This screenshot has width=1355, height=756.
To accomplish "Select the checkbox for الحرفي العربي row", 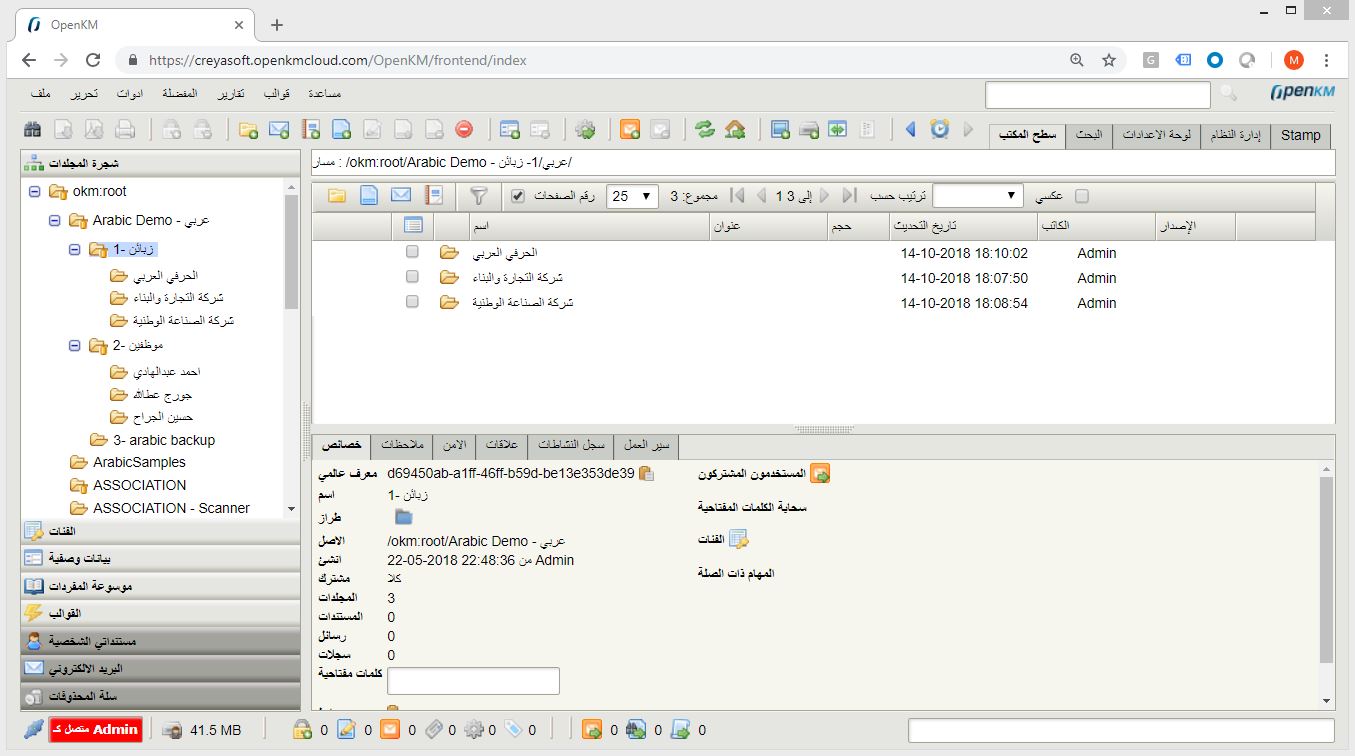I will pyautogui.click(x=411, y=253).
